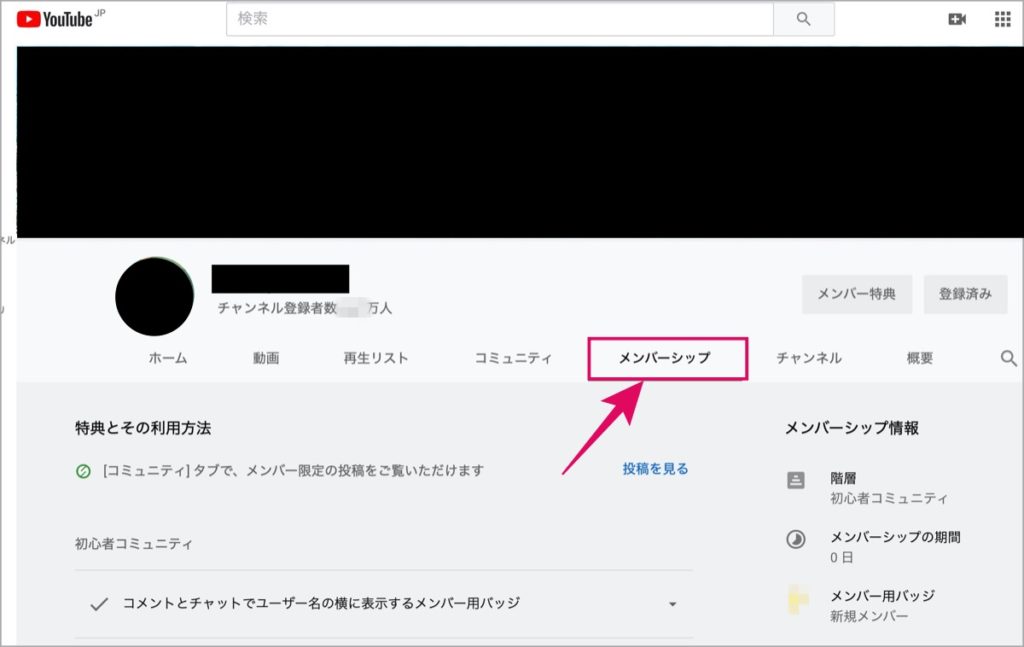Click the 特典とその利用方法 heading
This screenshot has width=1024, height=647.
[x=143, y=428]
